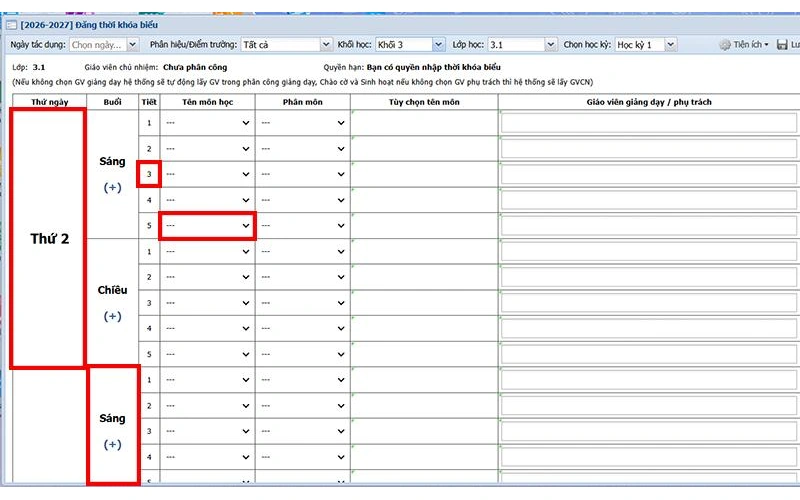The height and width of the screenshot is (500, 800).
Task: Click Tùy chọn tên môn cell, Thứ 2 Sáng tiết 3
Action: [x=424, y=174]
